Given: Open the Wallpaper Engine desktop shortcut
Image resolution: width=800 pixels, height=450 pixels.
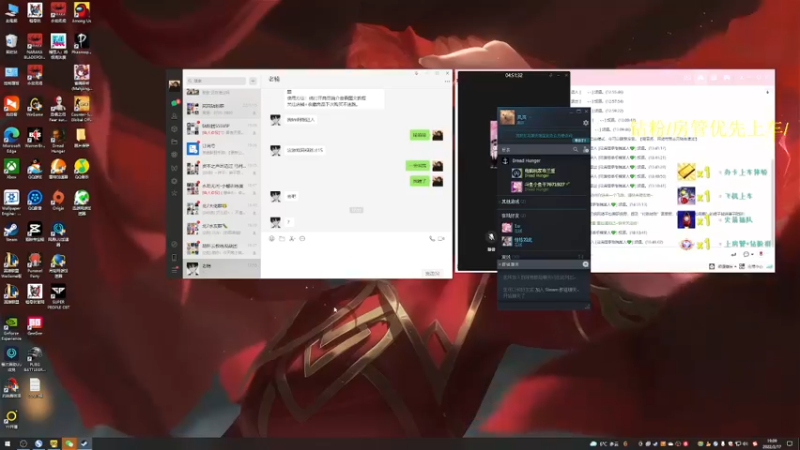Looking at the screenshot, I should coord(11,203).
